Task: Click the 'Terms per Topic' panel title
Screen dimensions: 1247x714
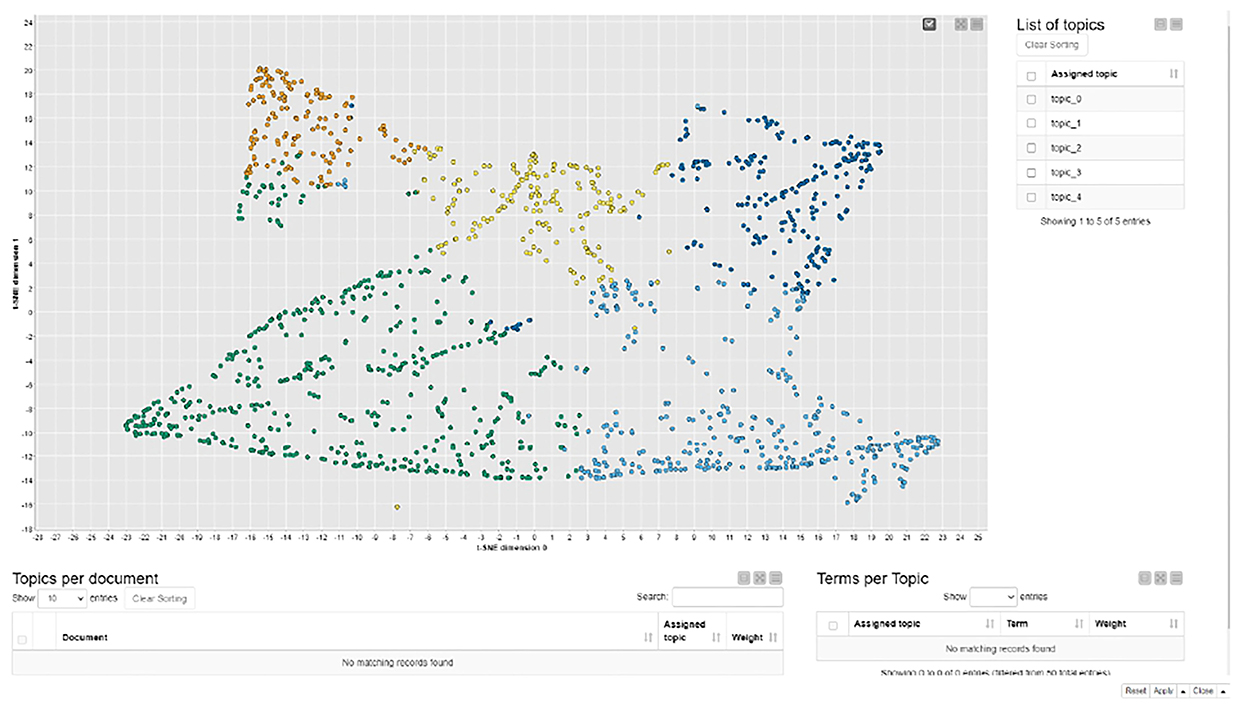Action: [x=873, y=578]
